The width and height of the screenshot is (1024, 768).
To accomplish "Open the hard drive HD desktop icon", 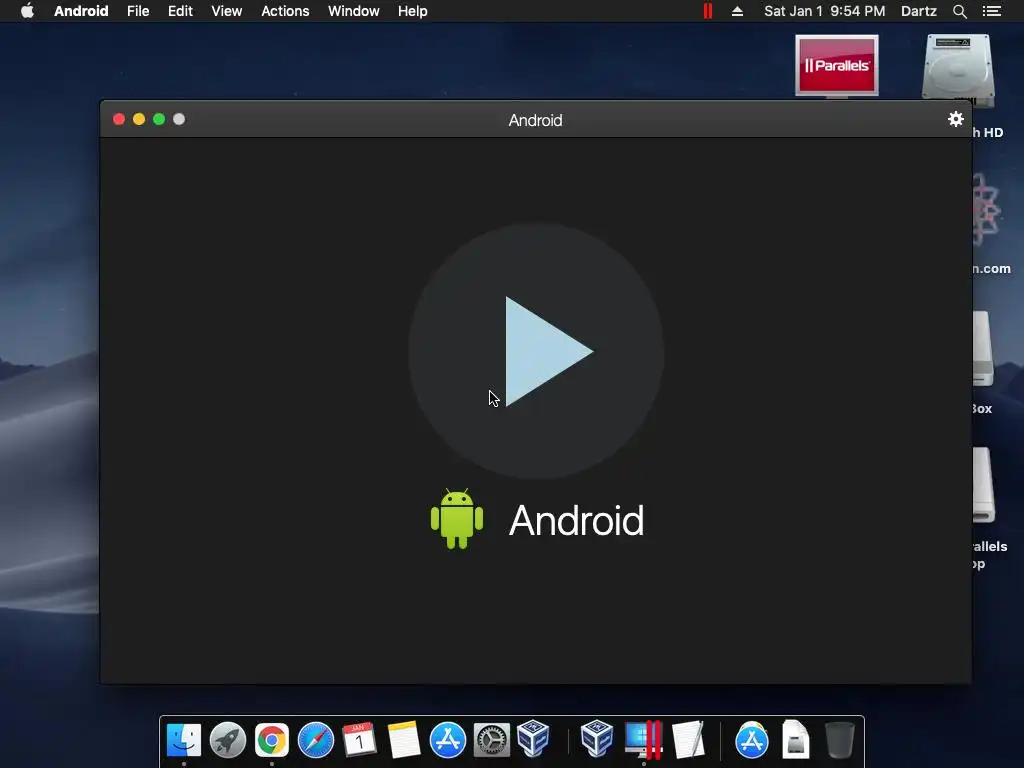I will (x=958, y=71).
